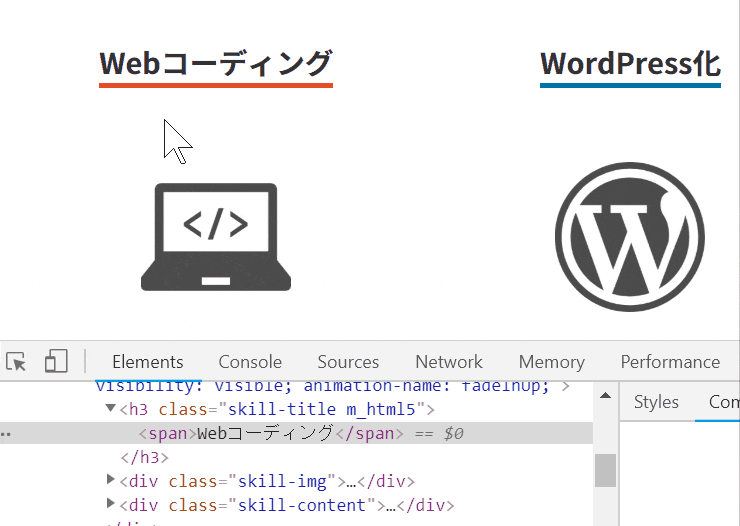The width and height of the screenshot is (740, 526).
Task: Click the Webコーディング heading
Action: [x=215, y=64]
